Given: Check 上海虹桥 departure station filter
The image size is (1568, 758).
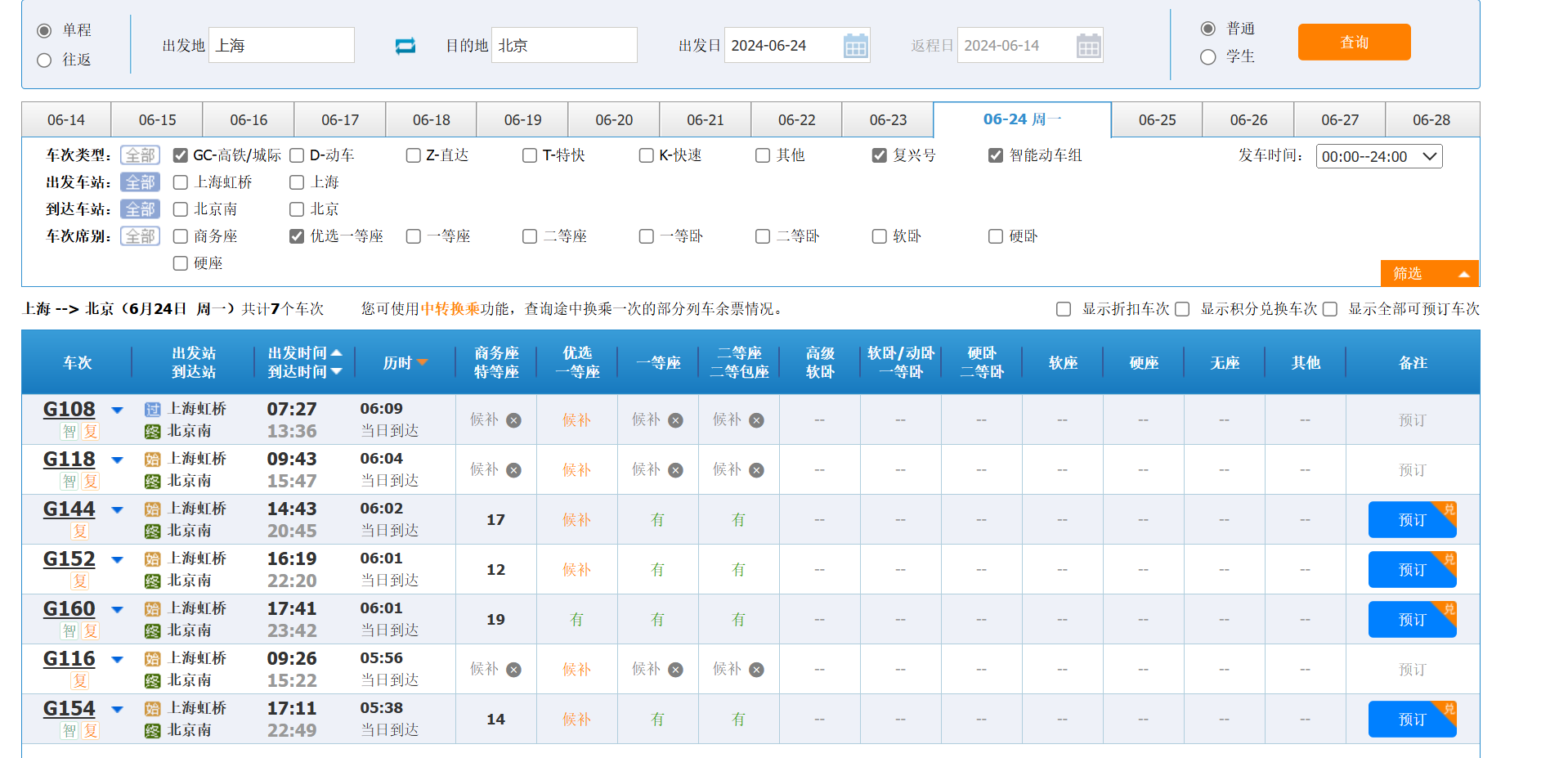Looking at the screenshot, I should click(181, 182).
